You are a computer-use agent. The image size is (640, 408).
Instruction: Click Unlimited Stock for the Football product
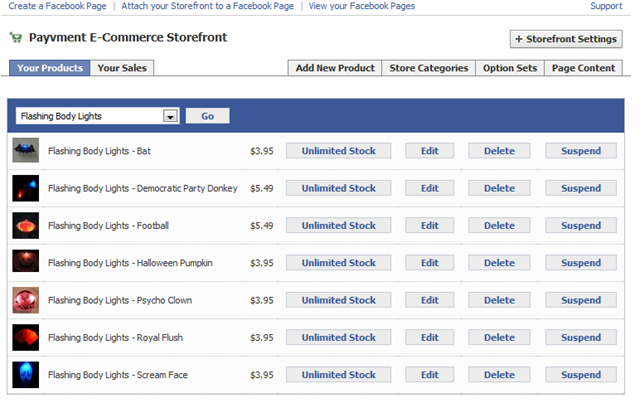(338, 225)
